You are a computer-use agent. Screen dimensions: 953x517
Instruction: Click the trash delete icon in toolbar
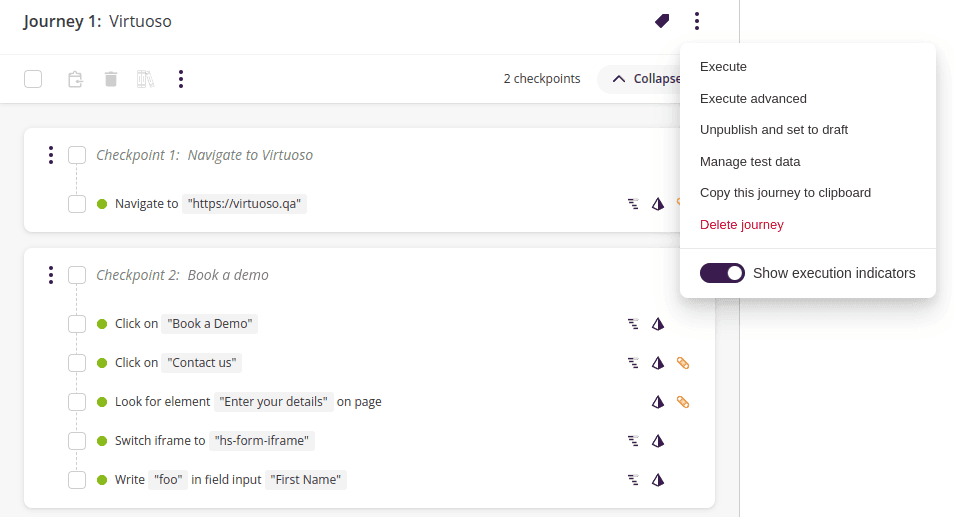[111, 79]
